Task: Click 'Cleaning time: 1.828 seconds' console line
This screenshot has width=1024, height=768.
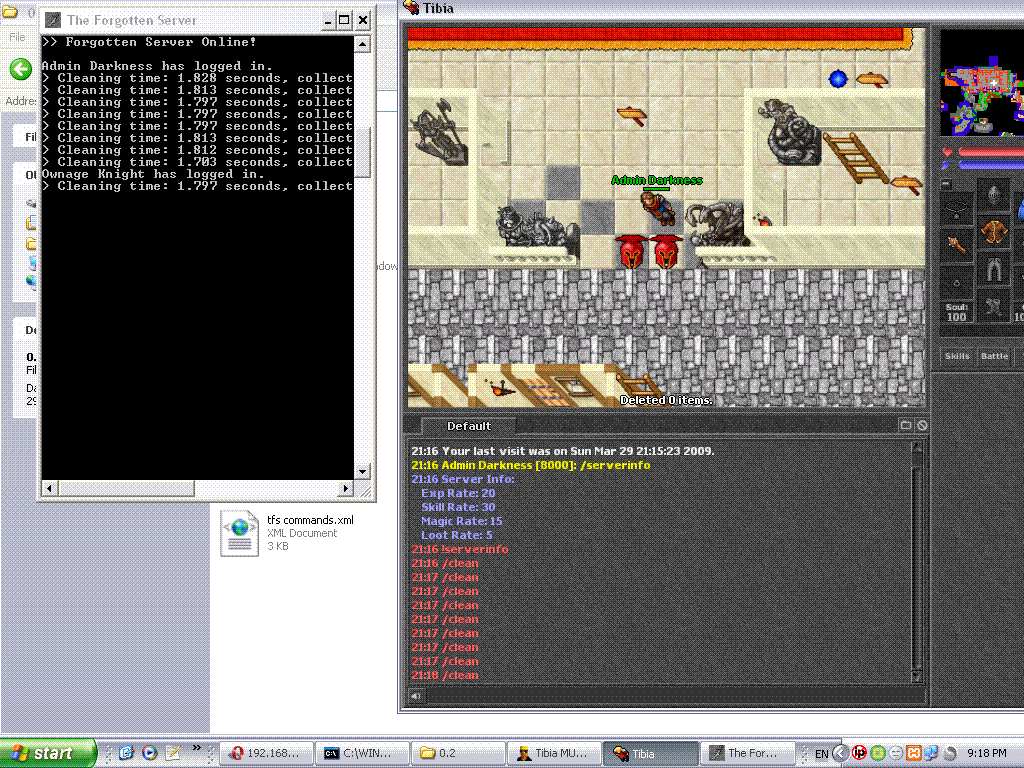Action: coord(197,78)
